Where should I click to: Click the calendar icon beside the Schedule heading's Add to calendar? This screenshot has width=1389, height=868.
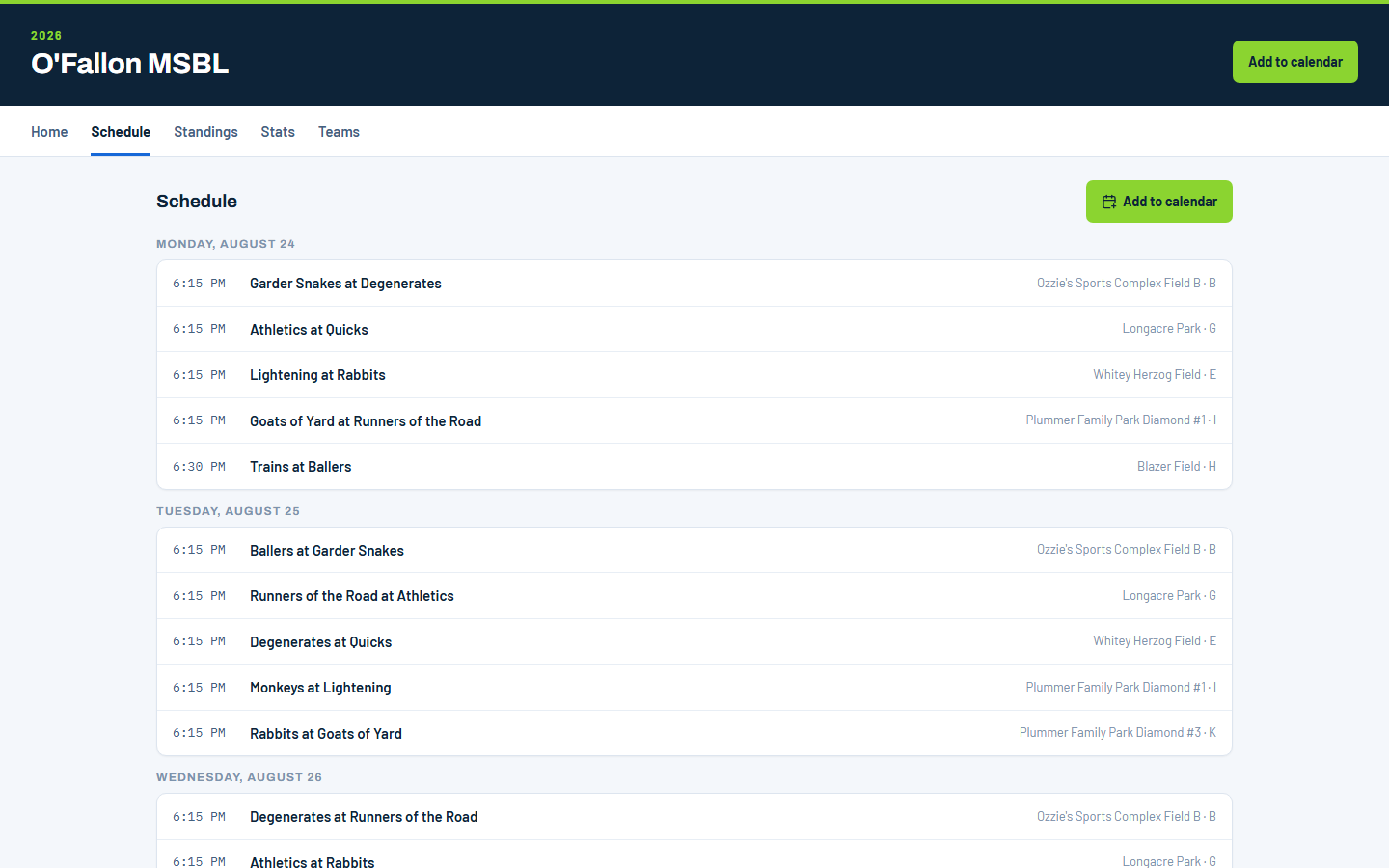coord(1109,202)
